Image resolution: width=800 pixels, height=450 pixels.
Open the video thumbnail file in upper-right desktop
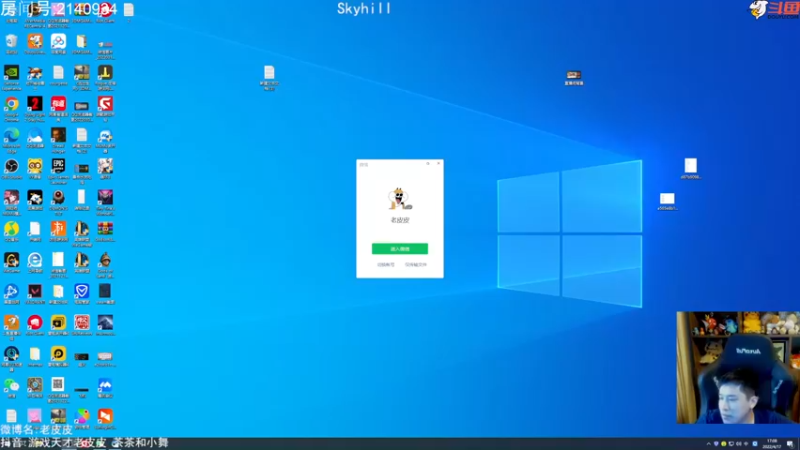(x=573, y=75)
